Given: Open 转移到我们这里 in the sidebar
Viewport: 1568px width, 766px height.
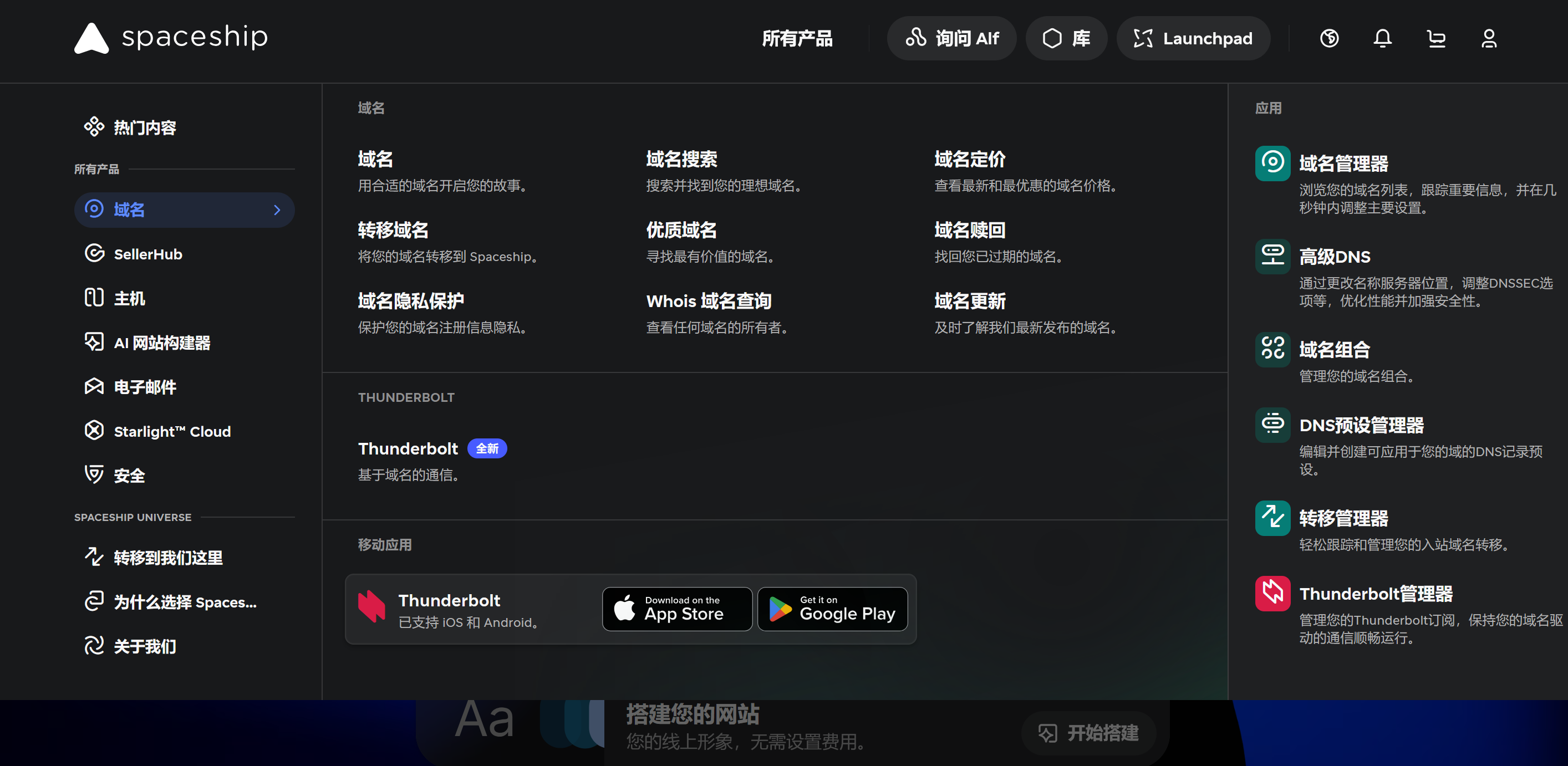Looking at the screenshot, I should click(x=184, y=557).
